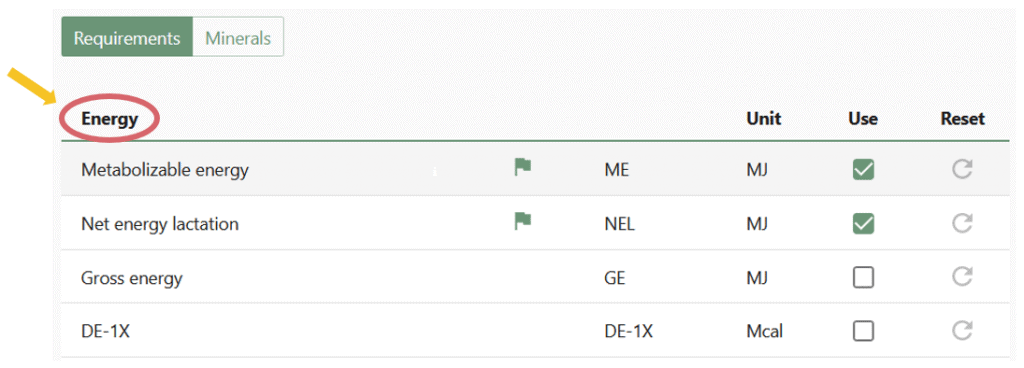Enable the Use checkbox for DE-1X
Viewport: 1024px width, 368px height.
[x=863, y=331]
